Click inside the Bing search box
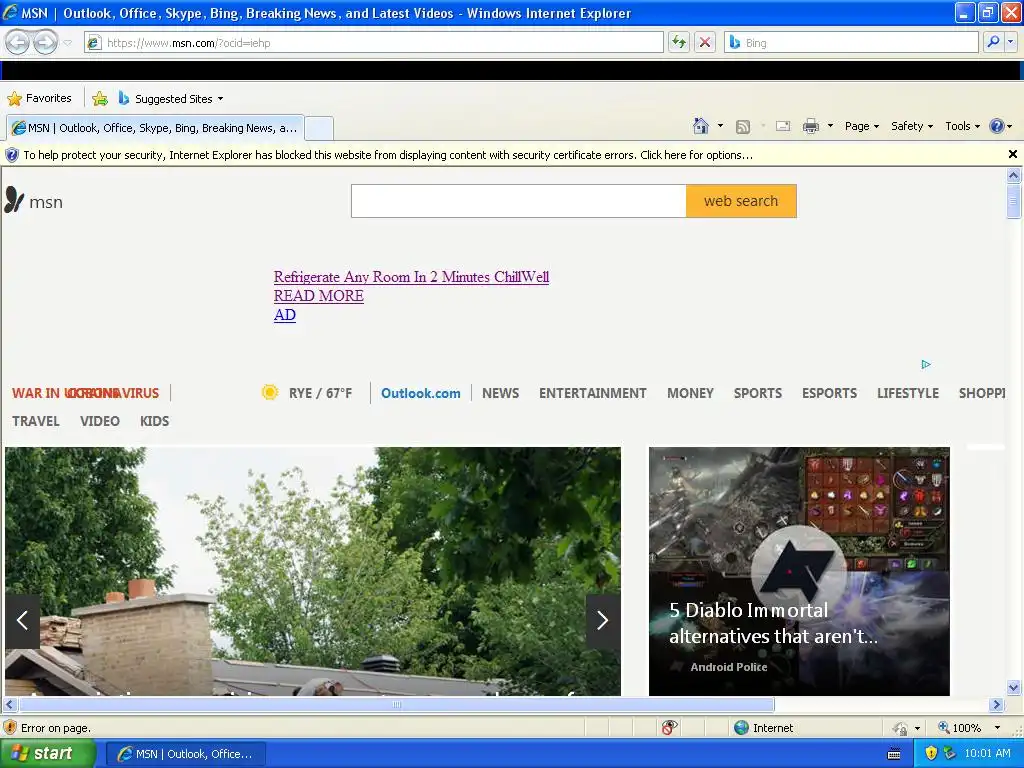The height and width of the screenshot is (768, 1024). tap(851, 42)
